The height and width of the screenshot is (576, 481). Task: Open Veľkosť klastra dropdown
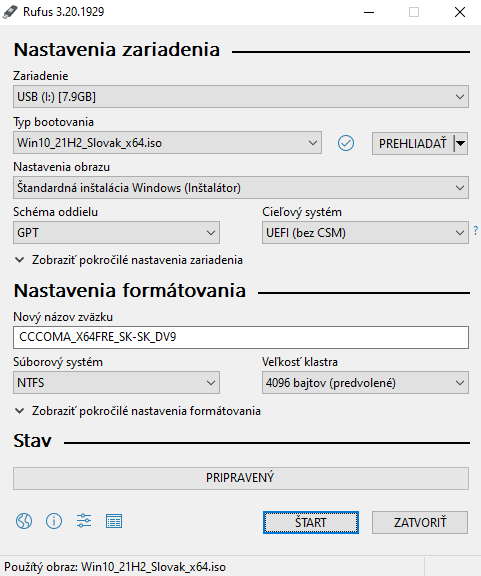coord(365,382)
